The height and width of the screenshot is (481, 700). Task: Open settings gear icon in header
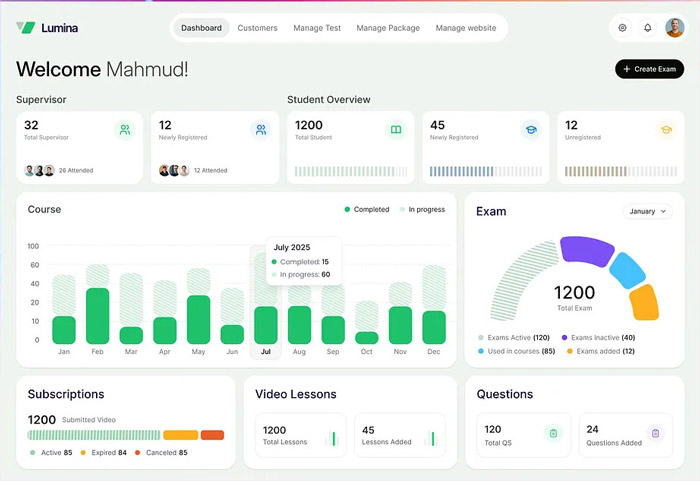(622, 28)
